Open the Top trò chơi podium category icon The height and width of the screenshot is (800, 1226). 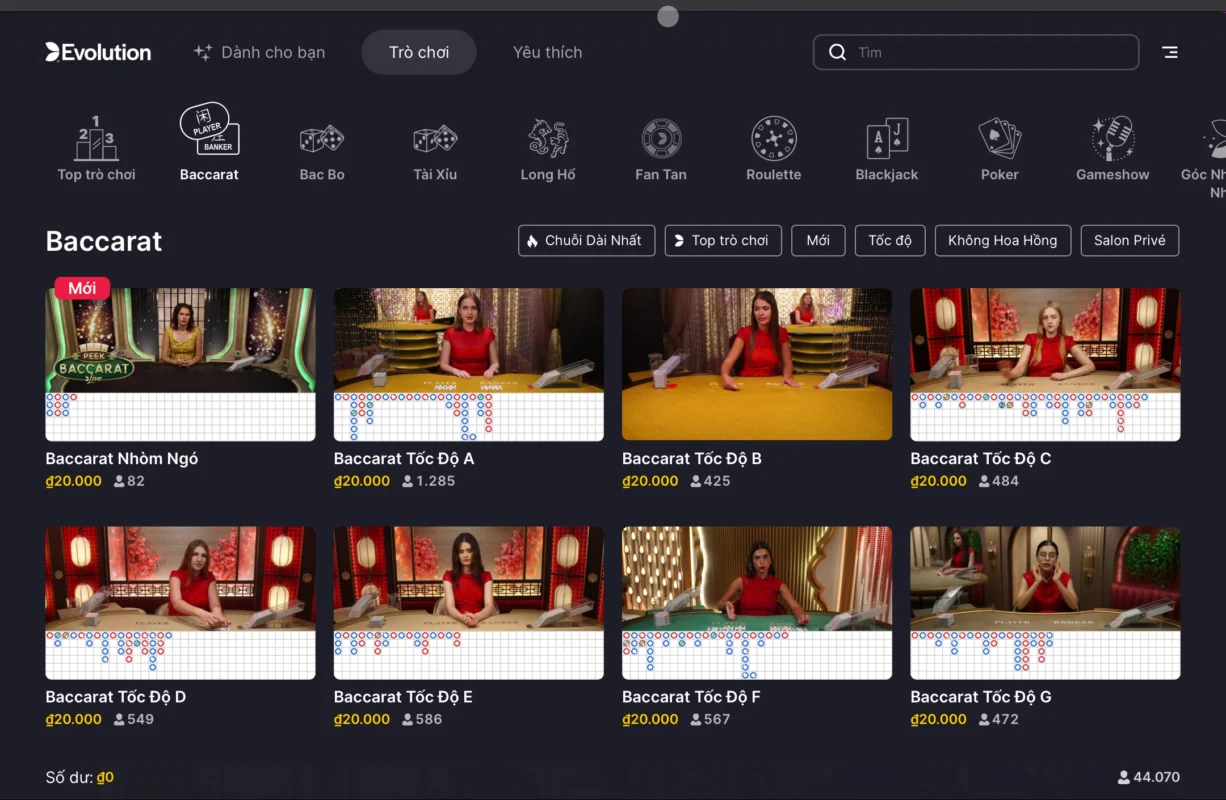[96, 140]
